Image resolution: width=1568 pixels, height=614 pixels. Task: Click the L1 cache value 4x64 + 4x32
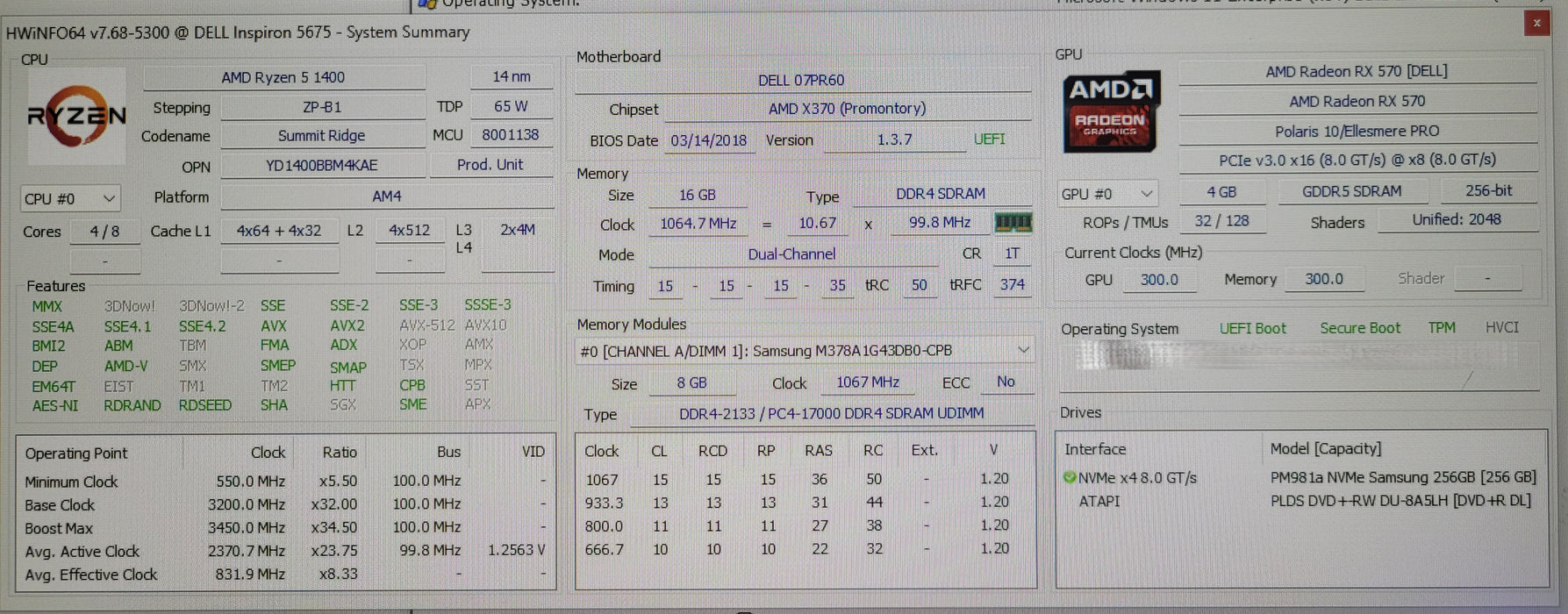[279, 231]
